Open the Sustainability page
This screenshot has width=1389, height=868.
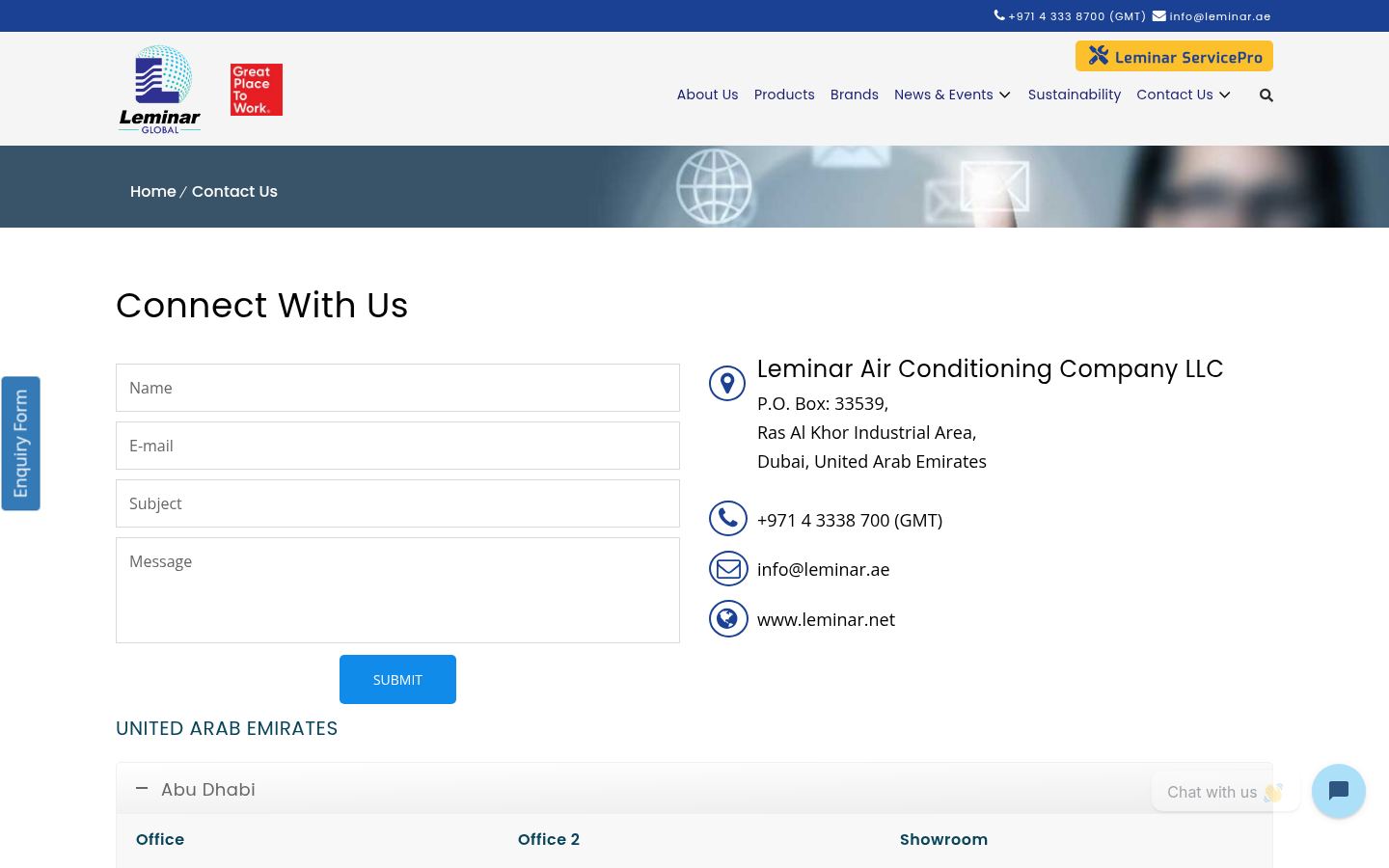(x=1075, y=95)
